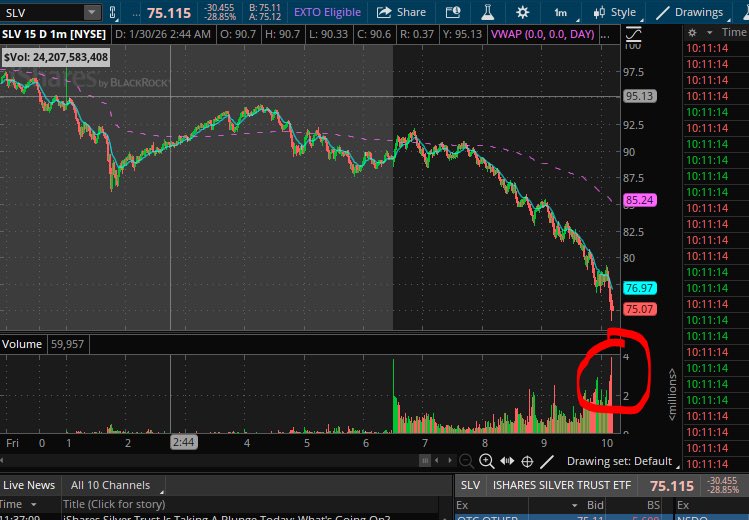Click the 95.13 crosshair price label
Screen dimensions: 749x520
[x=640, y=96]
